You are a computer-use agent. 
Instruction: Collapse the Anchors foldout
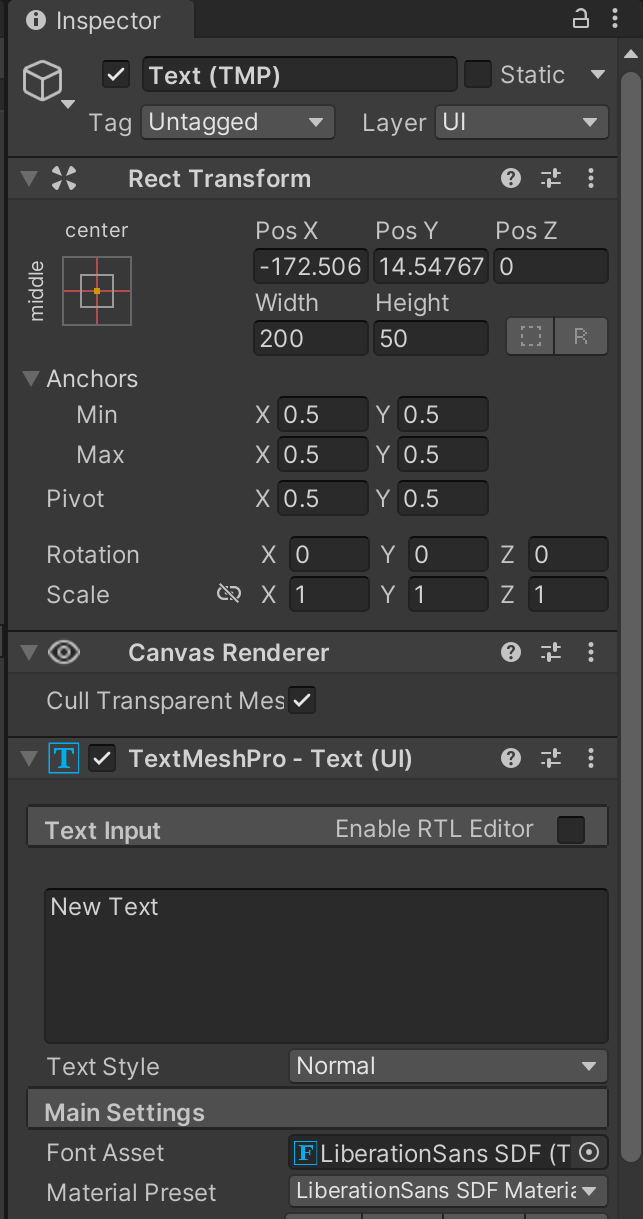30,379
